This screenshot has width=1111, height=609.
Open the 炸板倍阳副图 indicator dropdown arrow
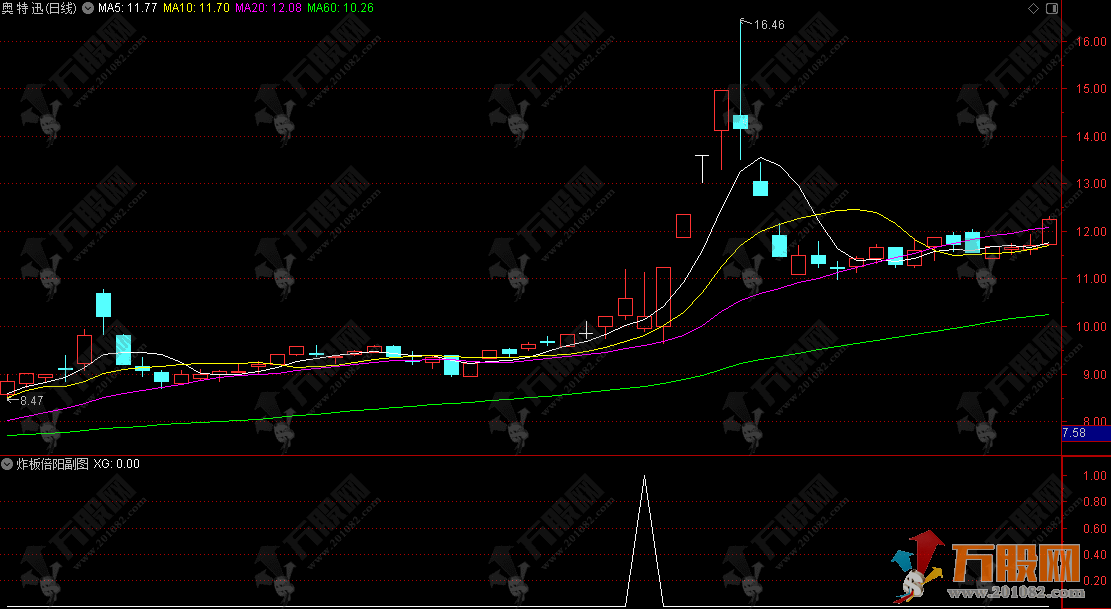[x=8, y=464]
